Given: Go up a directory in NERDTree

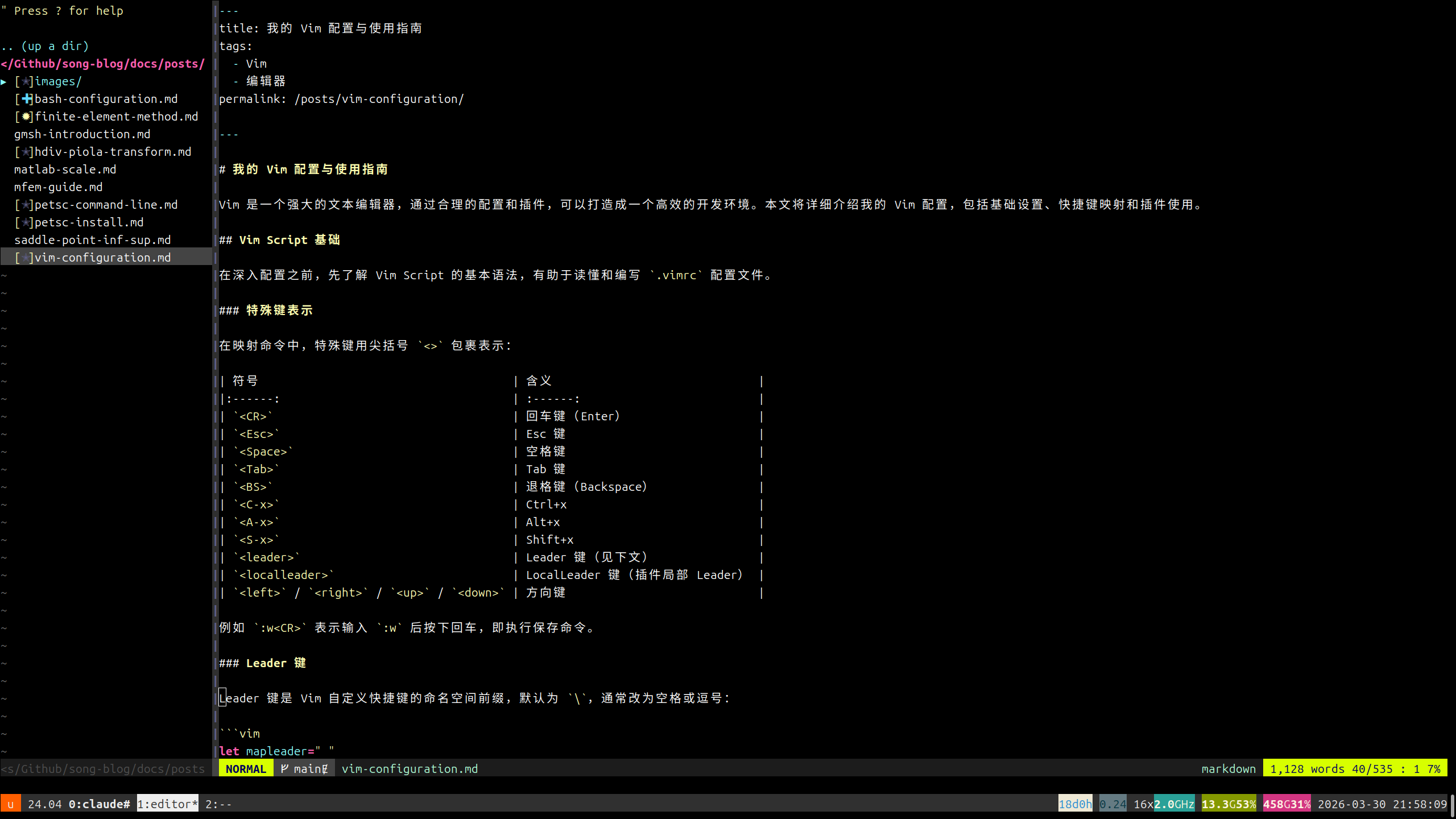Looking at the screenshot, I should click(45, 46).
